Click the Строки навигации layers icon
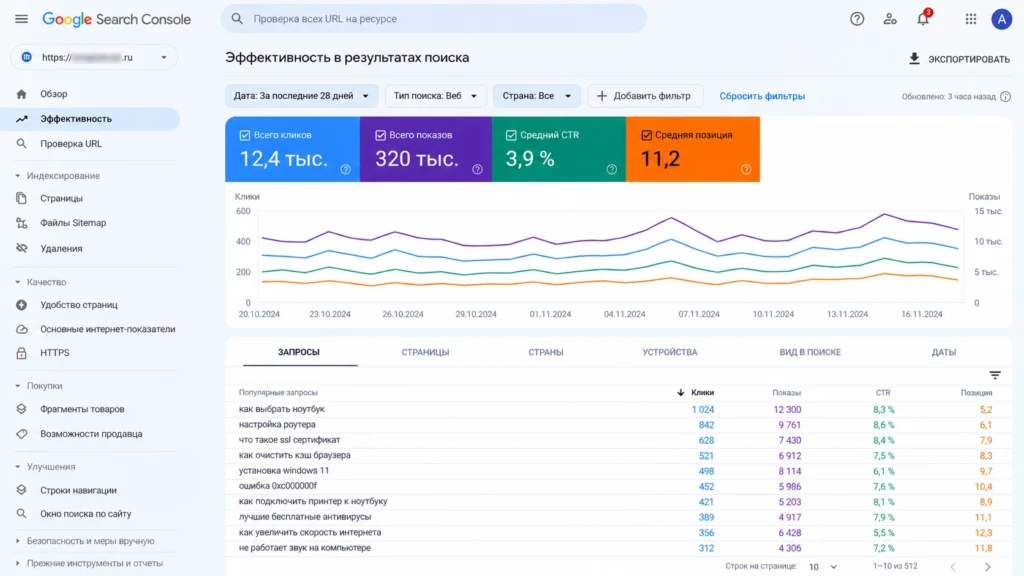 tap(22, 490)
